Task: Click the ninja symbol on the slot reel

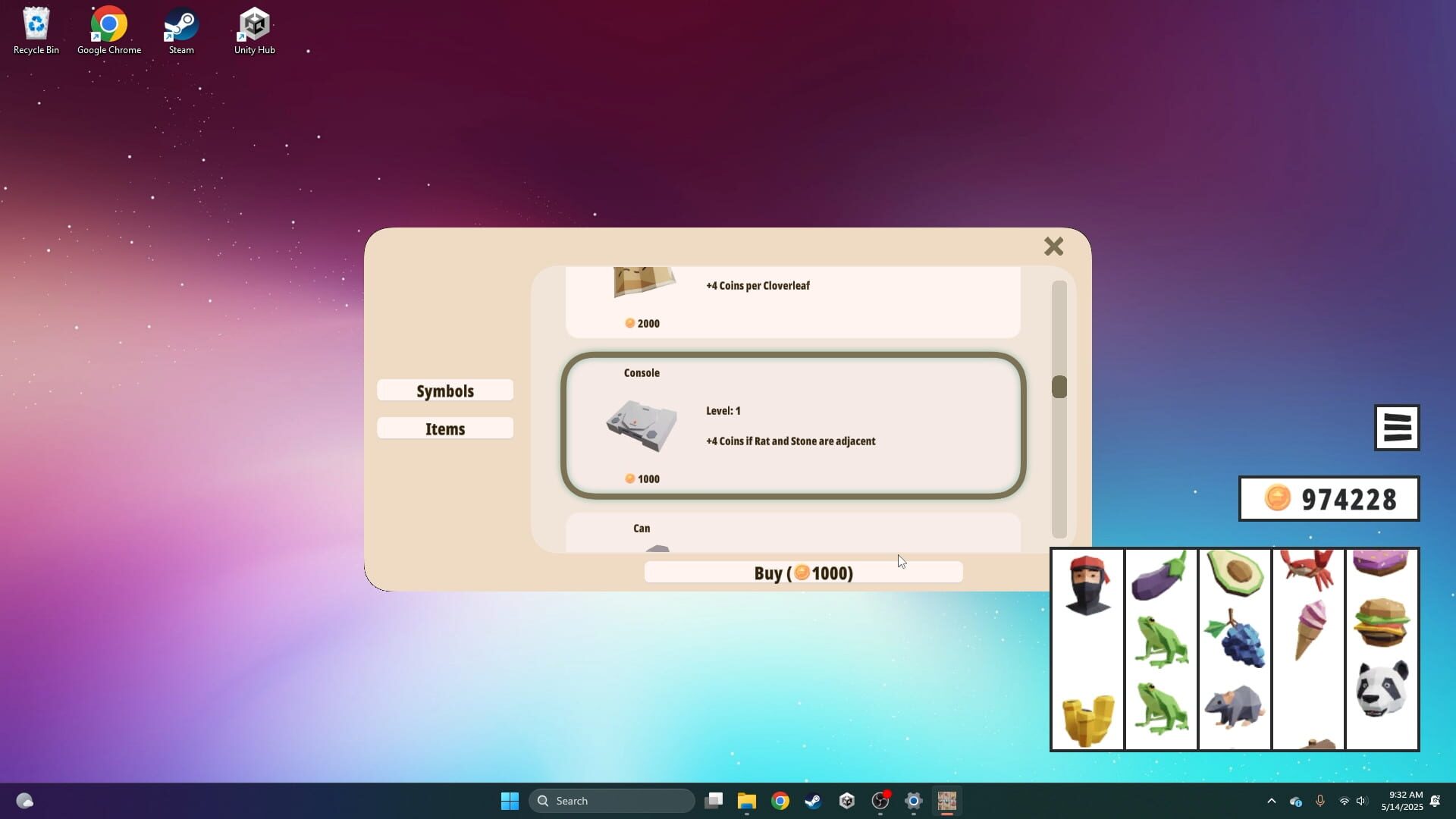Action: [x=1087, y=584]
